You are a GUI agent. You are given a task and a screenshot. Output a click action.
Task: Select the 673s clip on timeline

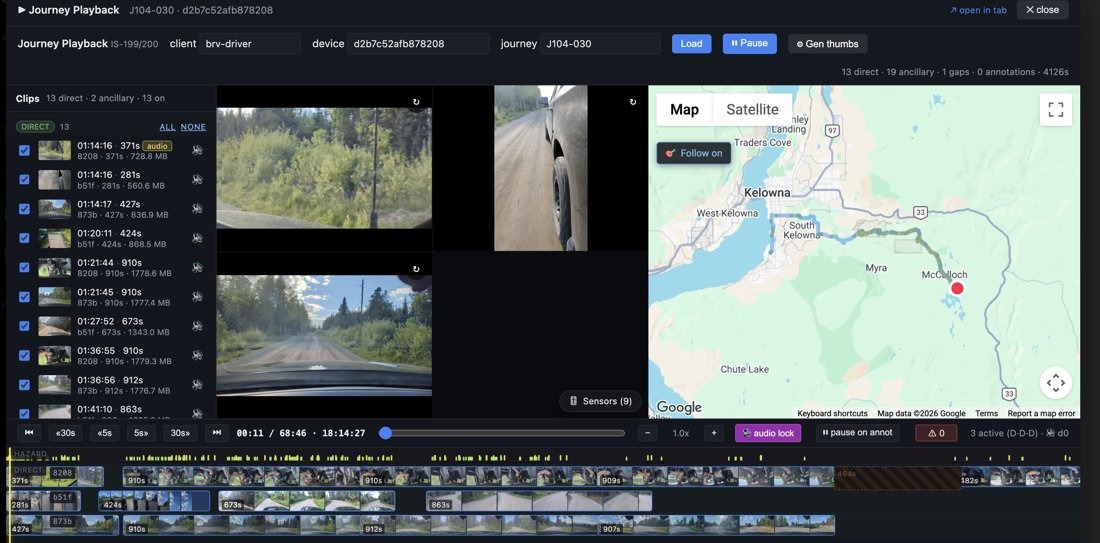[307, 501]
